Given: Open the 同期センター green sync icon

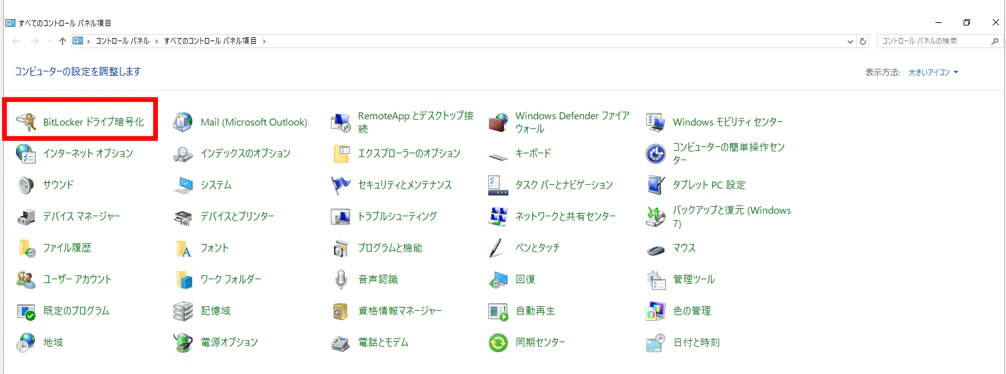Looking at the screenshot, I should pyautogui.click(x=498, y=343).
